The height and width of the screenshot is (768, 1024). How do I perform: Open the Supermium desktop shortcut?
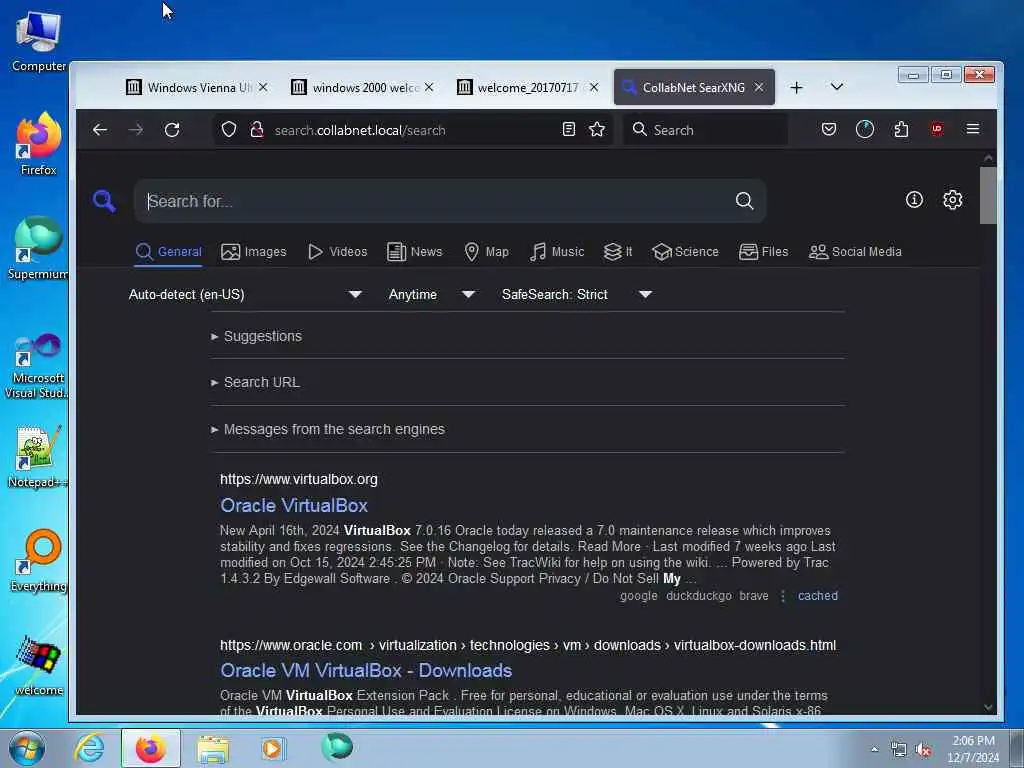39,248
